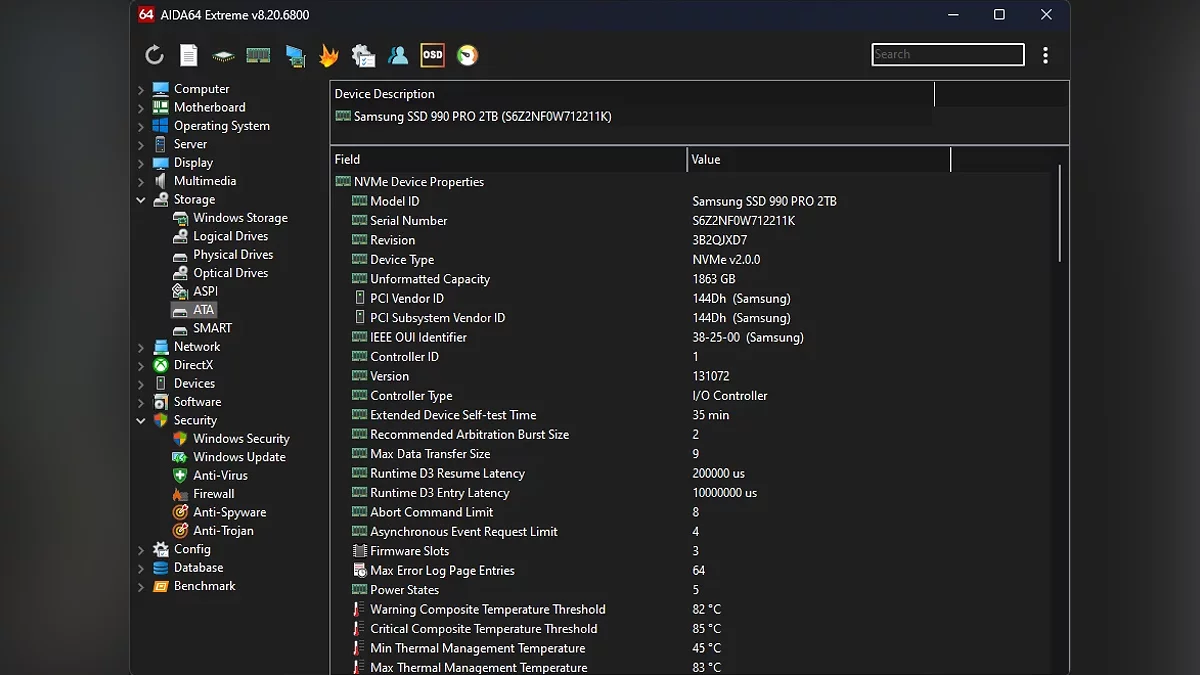Click the Refresh toolbar icon
The width and height of the screenshot is (1200, 675).
click(x=154, y=55)
